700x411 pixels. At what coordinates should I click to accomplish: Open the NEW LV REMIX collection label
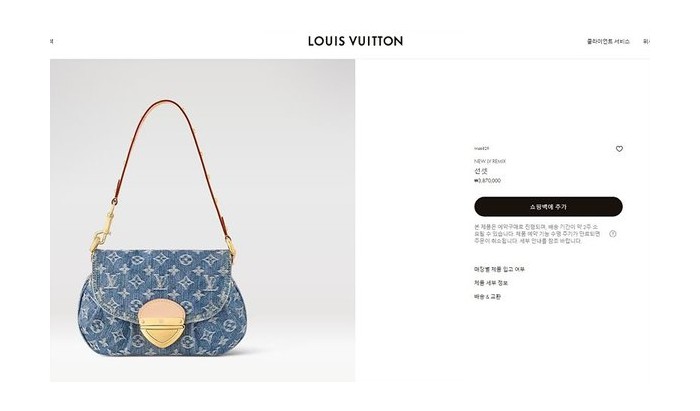(490, 161)
